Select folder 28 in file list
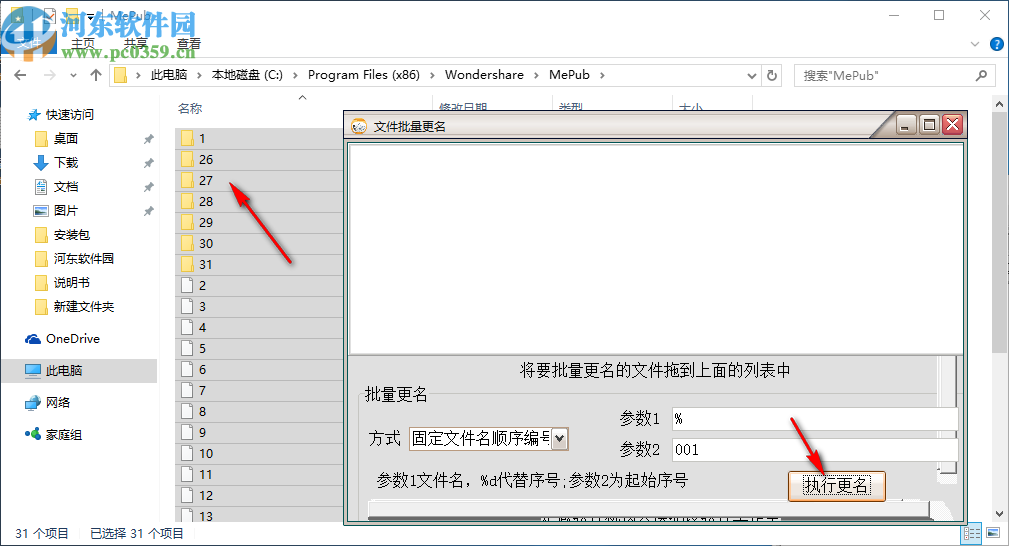 (259, 202)
